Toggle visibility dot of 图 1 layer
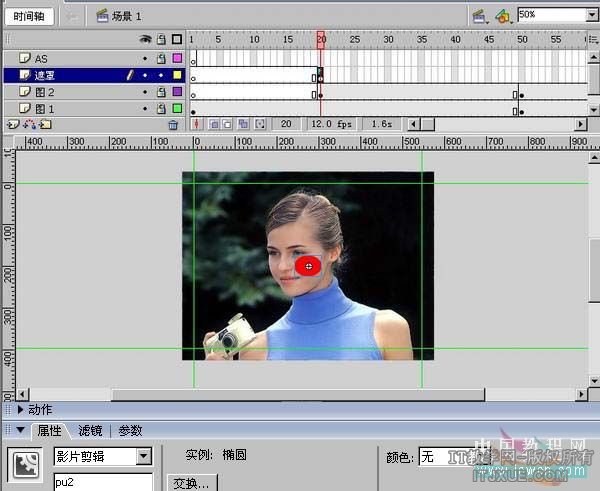Image resolution: width=600 pixels, height=491 pixels. pos(145,108)
